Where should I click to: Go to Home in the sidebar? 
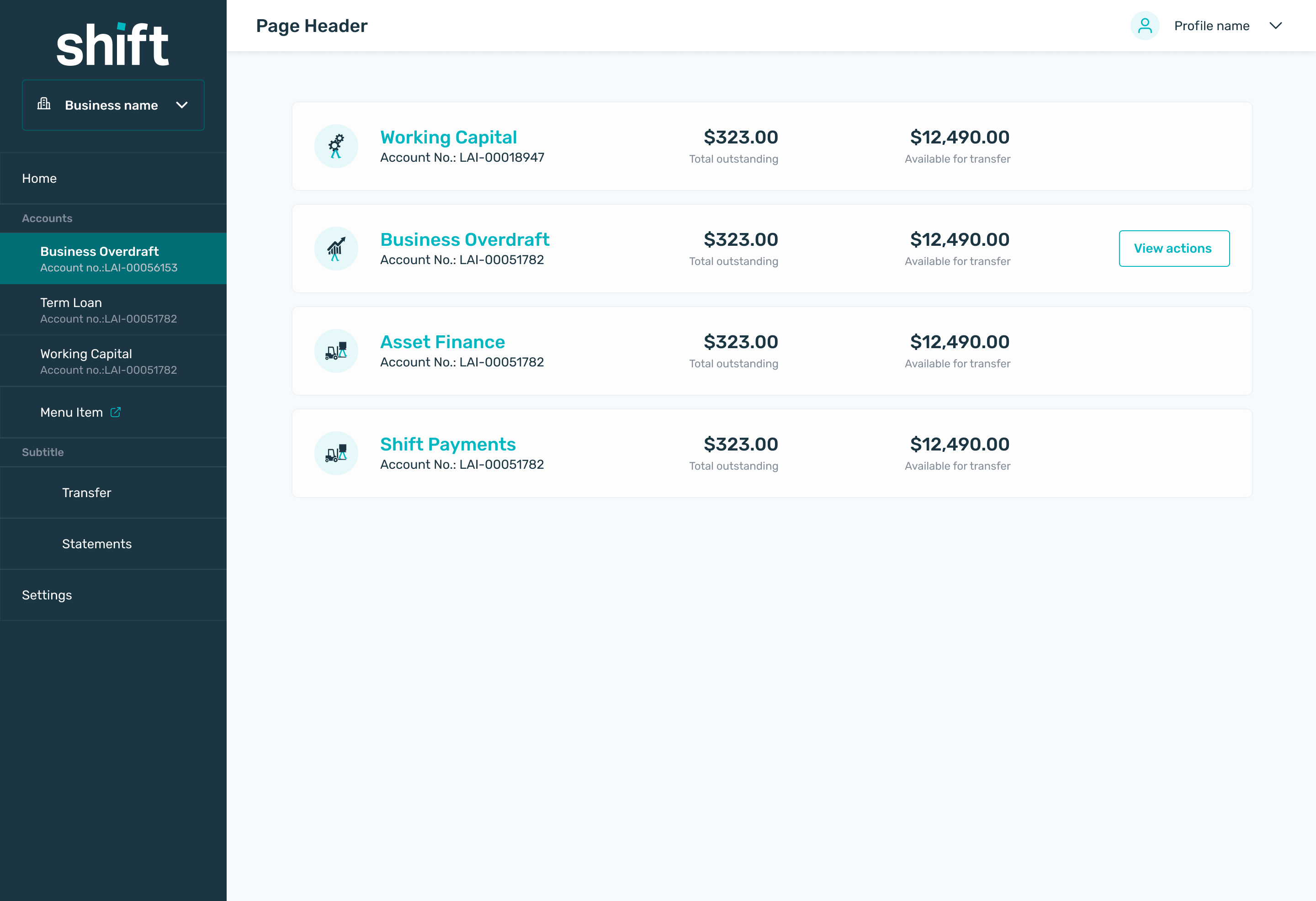[x=40, y=178]
